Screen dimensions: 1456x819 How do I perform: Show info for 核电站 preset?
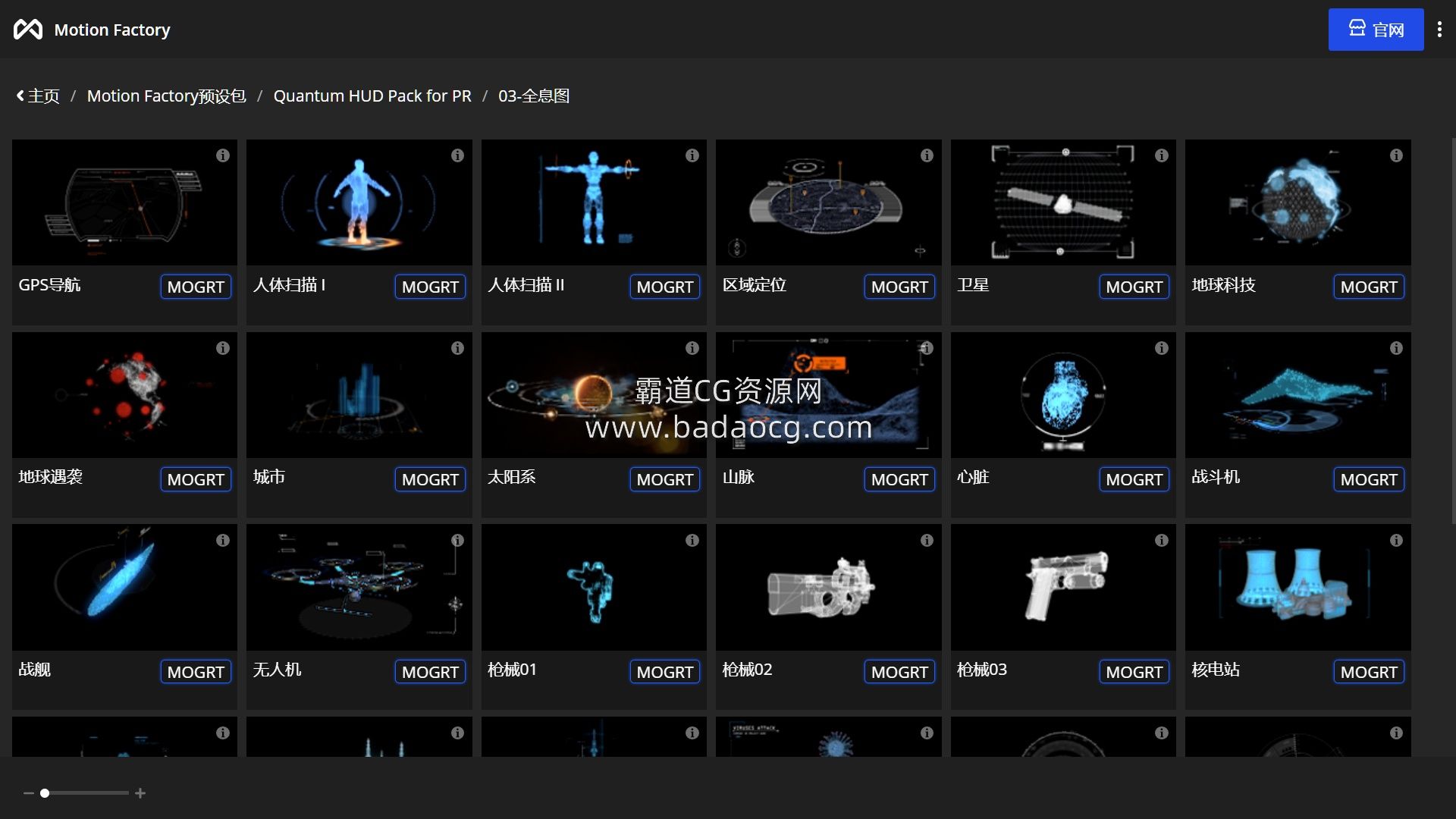1396,541
